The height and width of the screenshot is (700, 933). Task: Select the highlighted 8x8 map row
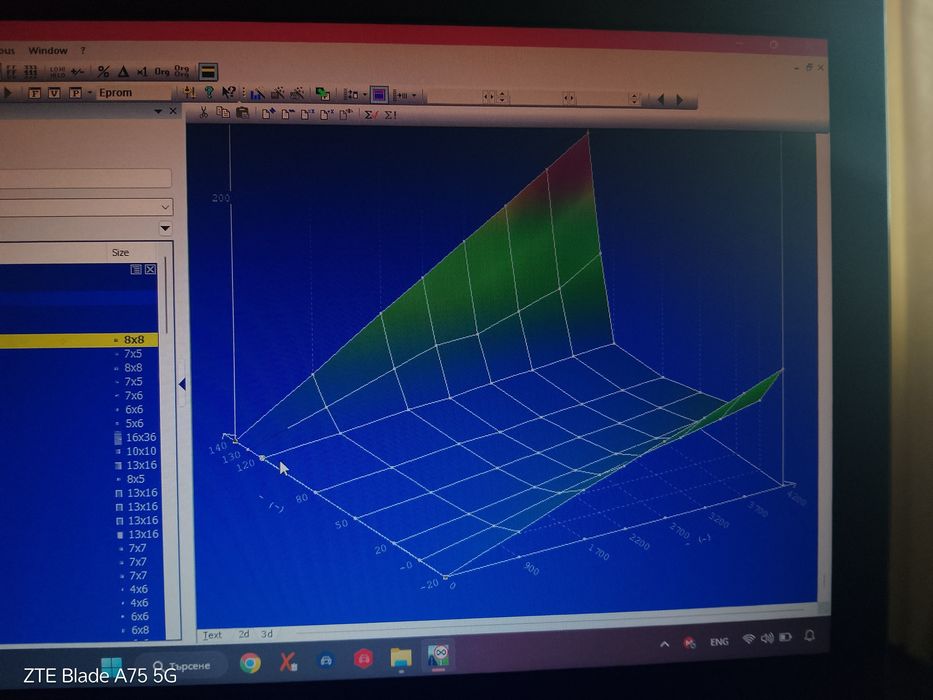(x=79, y=340)
